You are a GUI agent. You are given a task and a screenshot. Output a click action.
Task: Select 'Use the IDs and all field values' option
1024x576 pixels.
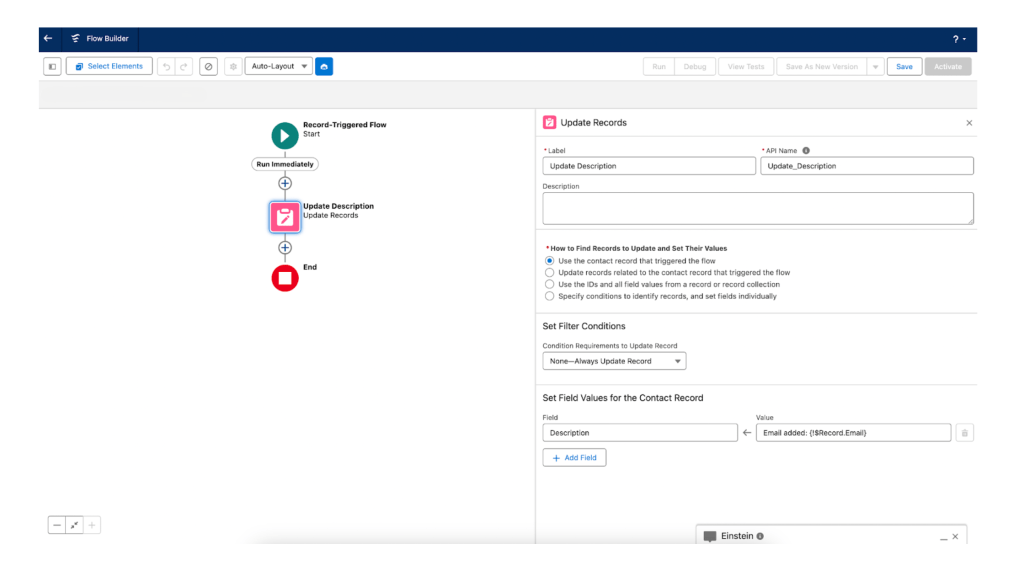click(x=550, y=284)
